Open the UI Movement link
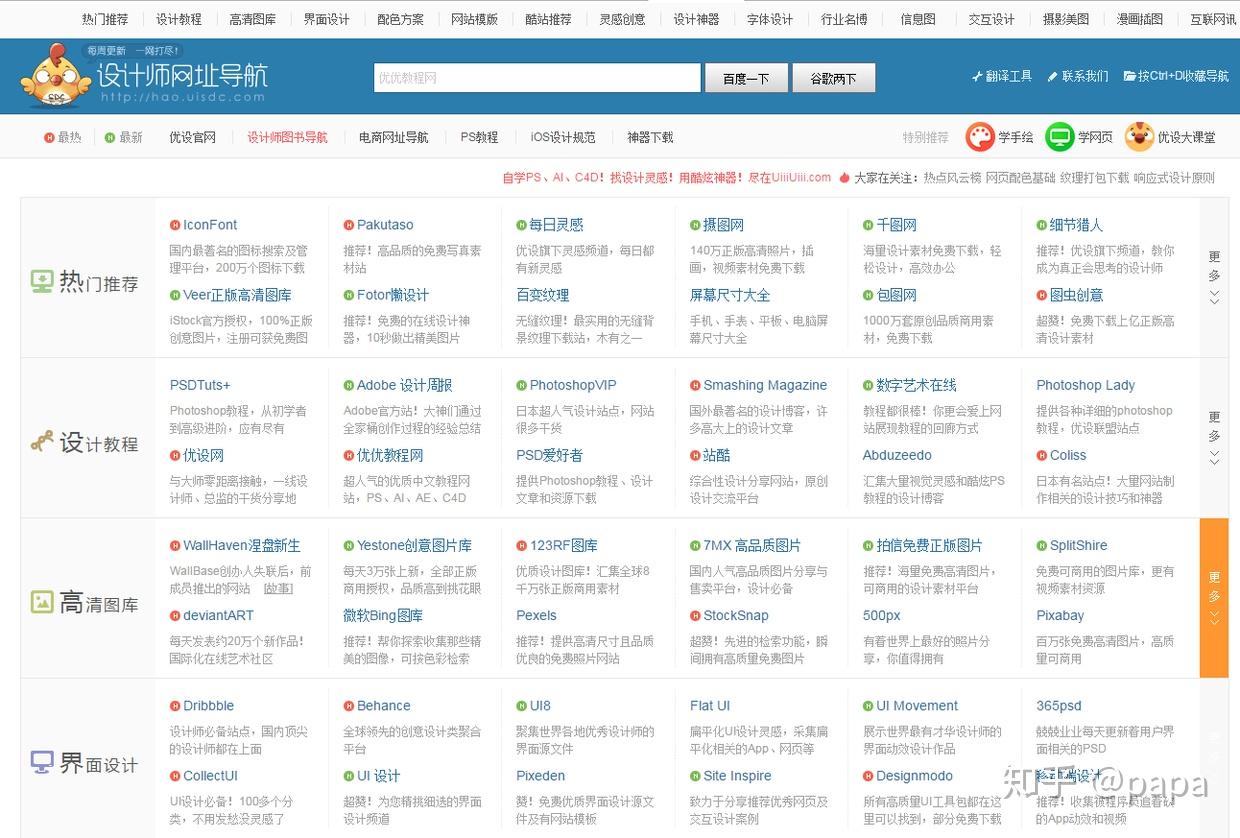Screen dimensions: 1240x838 (x=918, y=705)
